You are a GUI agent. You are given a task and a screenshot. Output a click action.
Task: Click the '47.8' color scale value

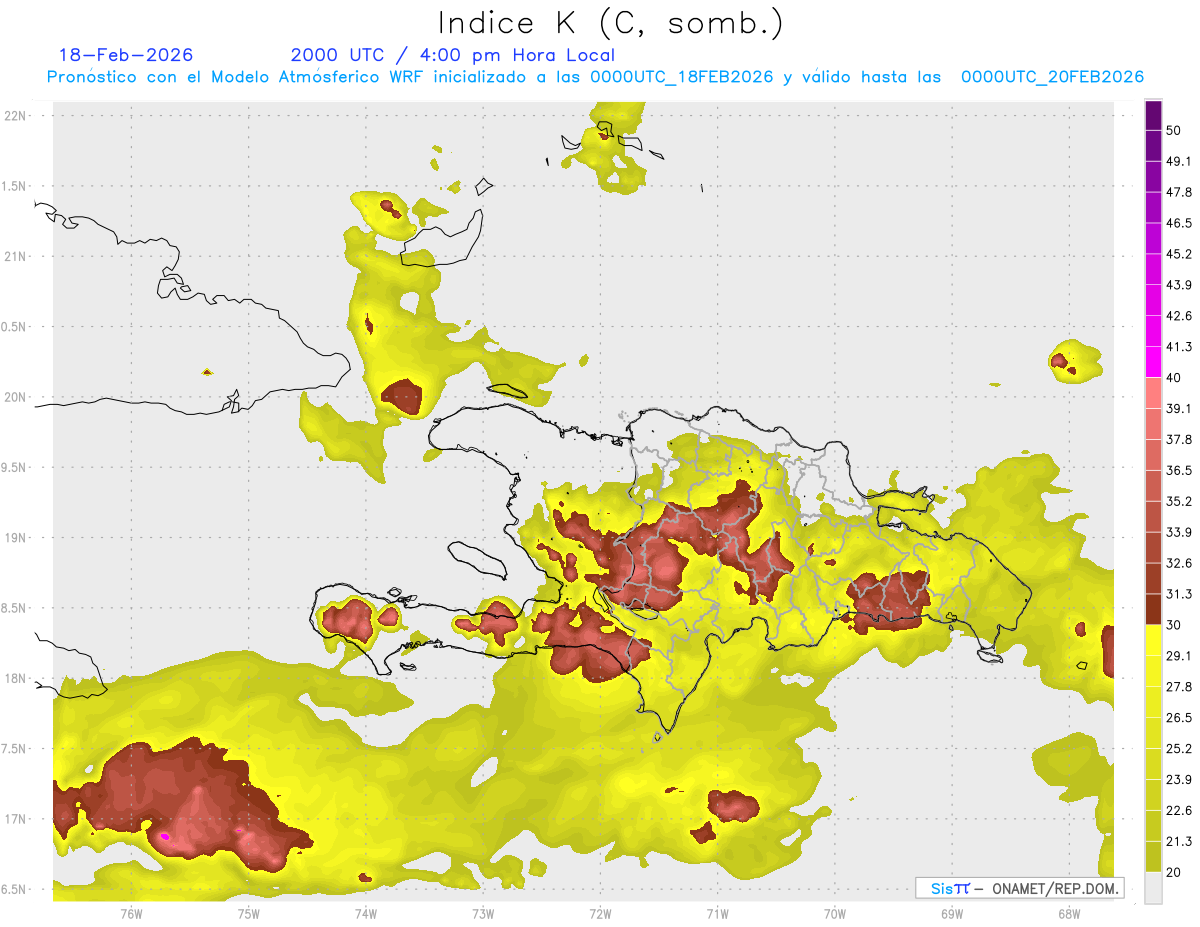1179,192
